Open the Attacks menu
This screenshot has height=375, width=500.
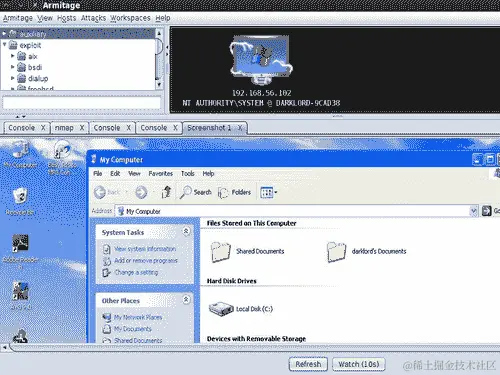click(x=93, y=18)
